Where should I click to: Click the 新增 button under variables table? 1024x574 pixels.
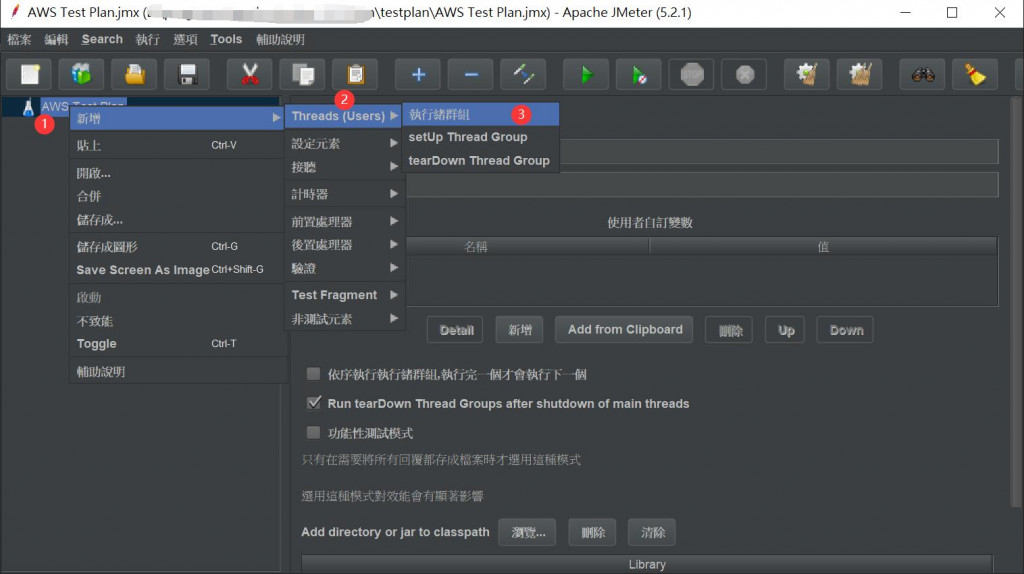point(519,330)
